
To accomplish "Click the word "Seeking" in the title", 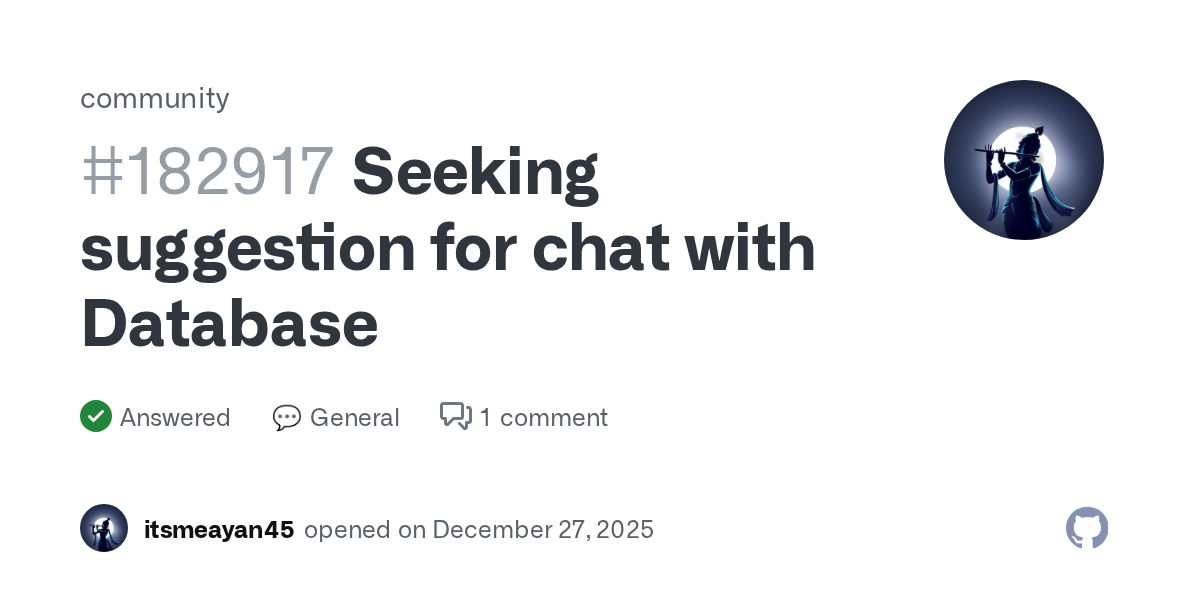I will 475,170.
